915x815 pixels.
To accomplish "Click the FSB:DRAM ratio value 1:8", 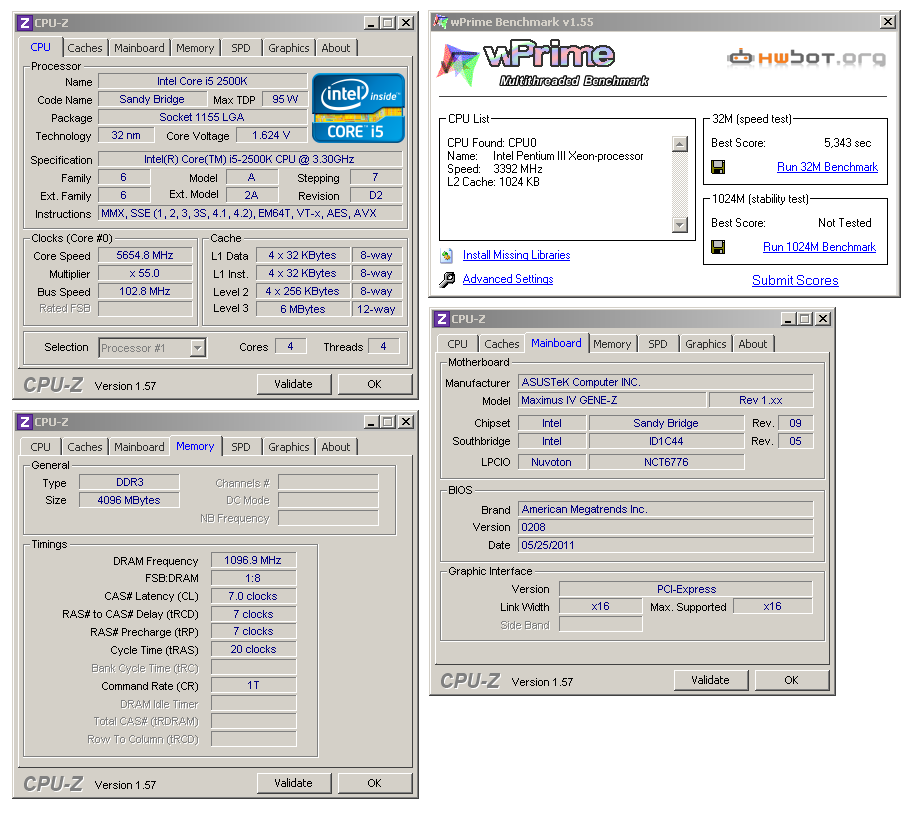I will tap(253, 579).
